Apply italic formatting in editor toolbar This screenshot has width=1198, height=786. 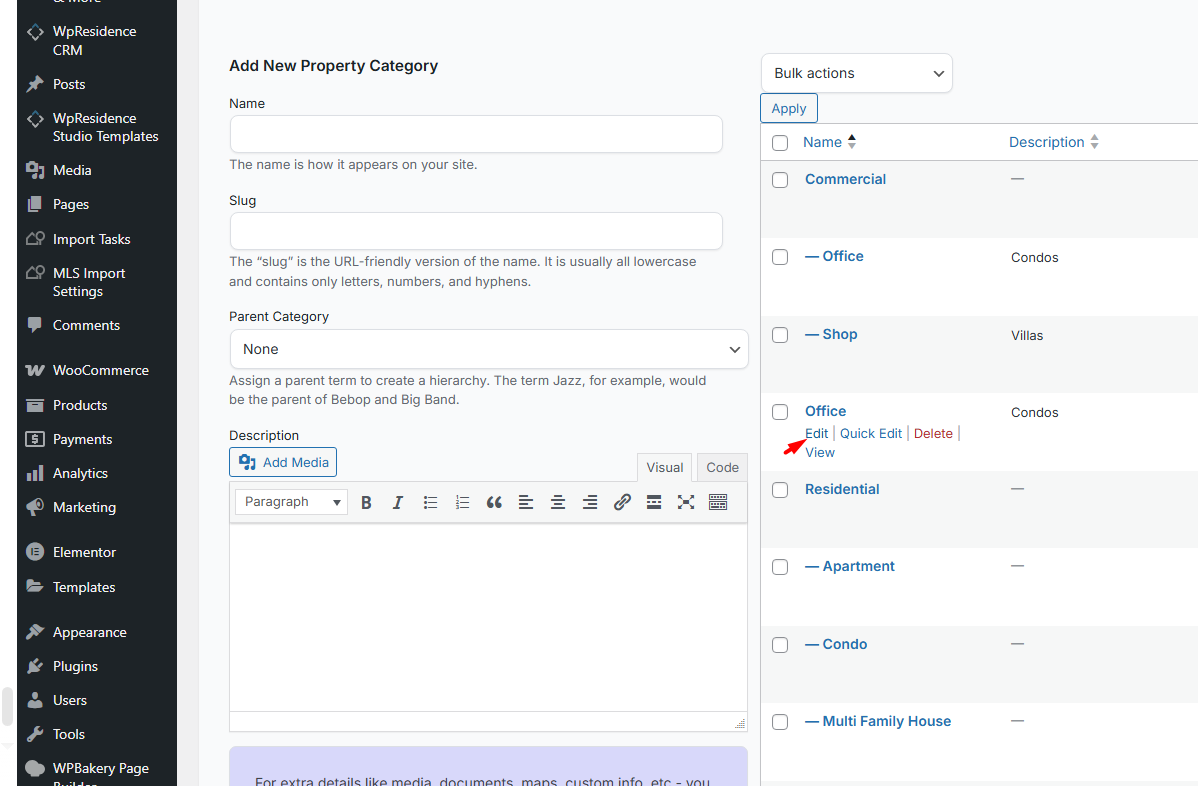coord(398,502)
